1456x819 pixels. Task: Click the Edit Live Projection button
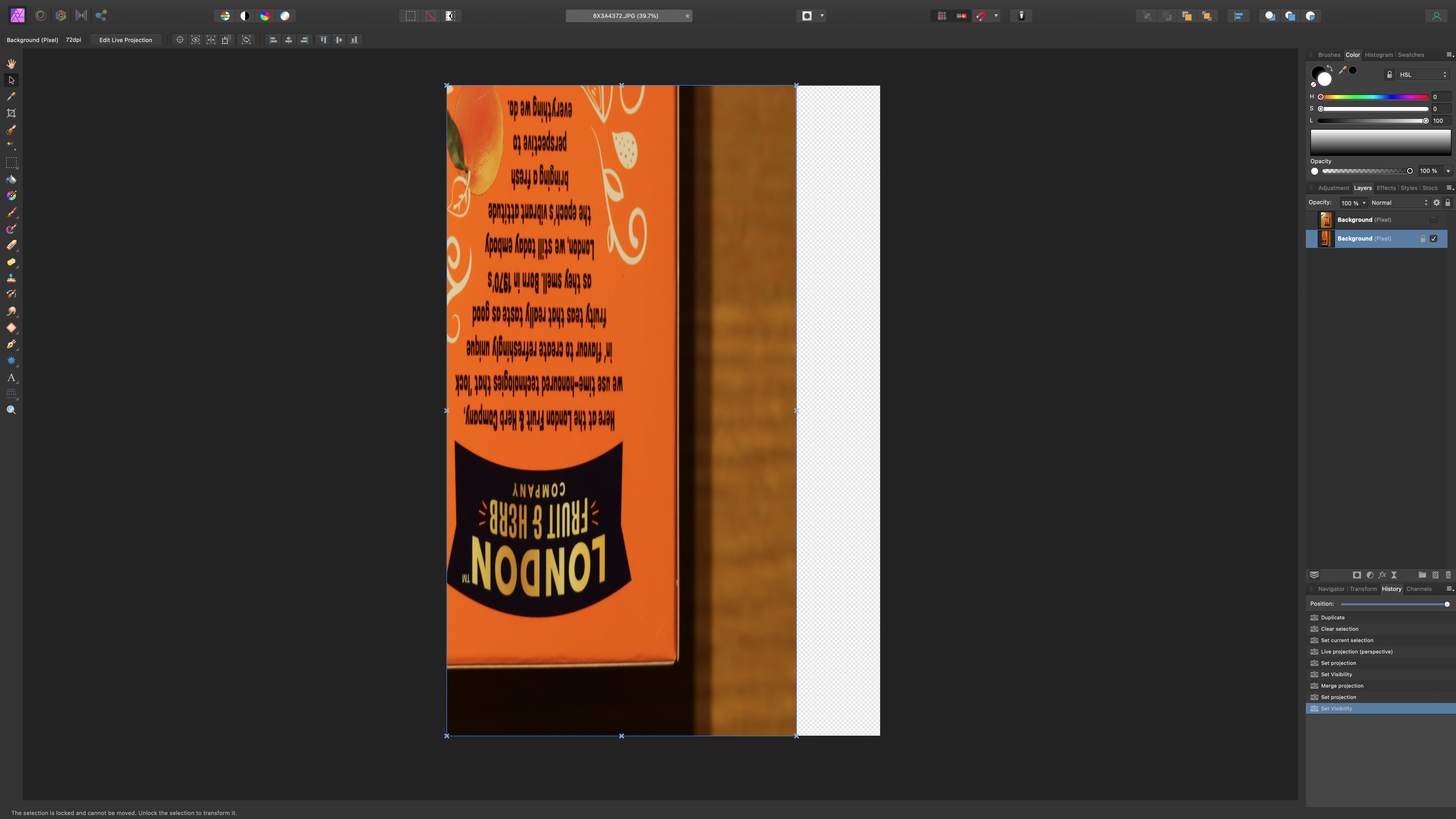(x=125, y=40)
